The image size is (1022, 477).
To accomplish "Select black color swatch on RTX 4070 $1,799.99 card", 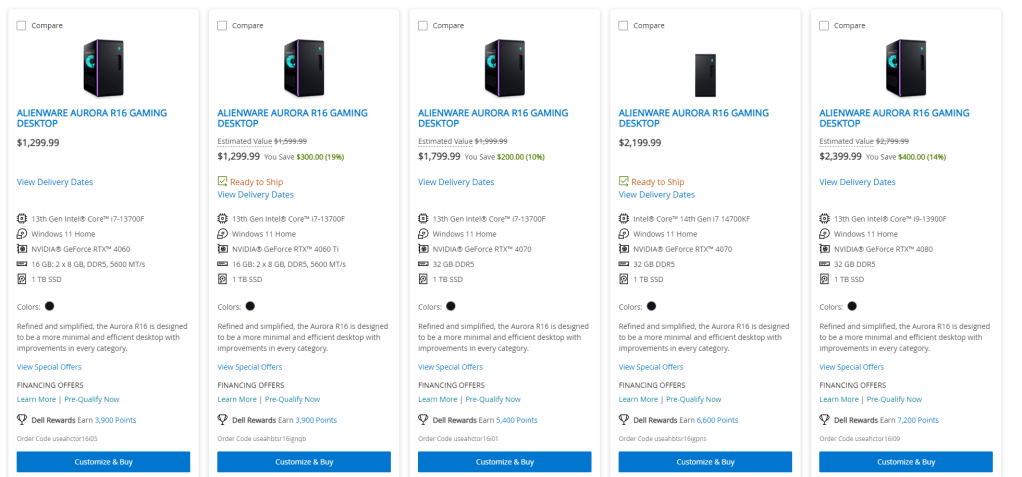I will point(451,306).
